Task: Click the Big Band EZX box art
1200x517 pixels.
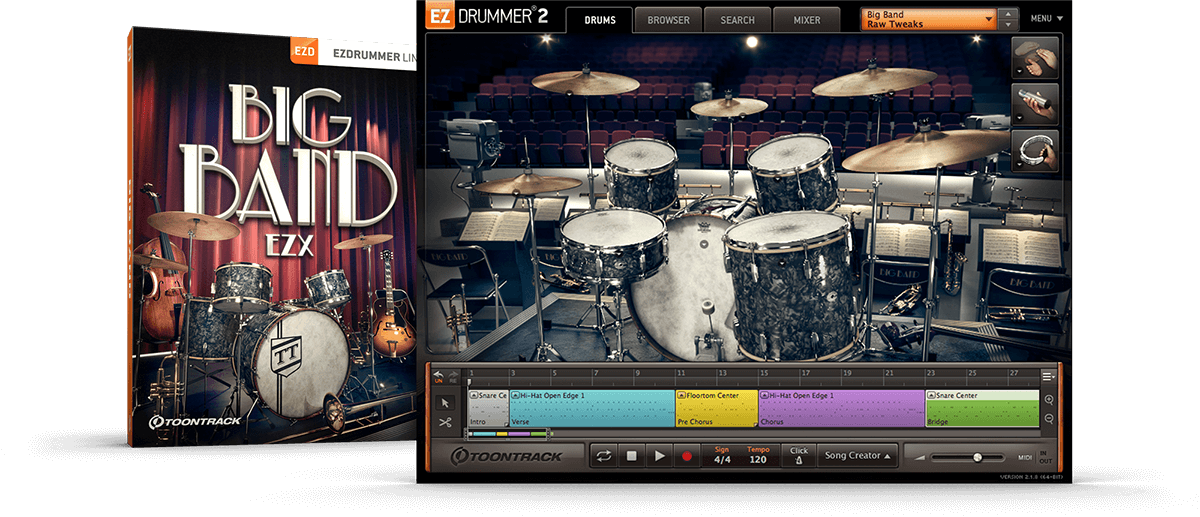Action: click(x=272, y=238)
